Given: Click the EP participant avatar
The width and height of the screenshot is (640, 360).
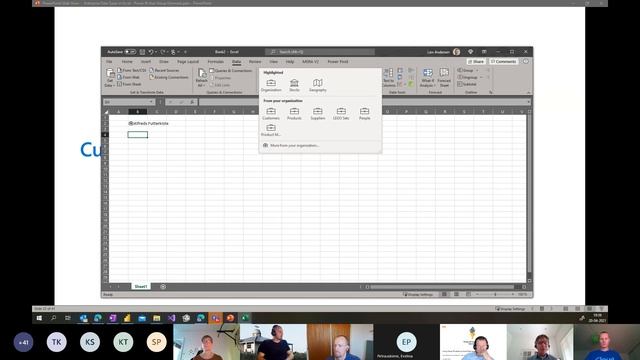Looking at the screenshot, I should [406, 342].
